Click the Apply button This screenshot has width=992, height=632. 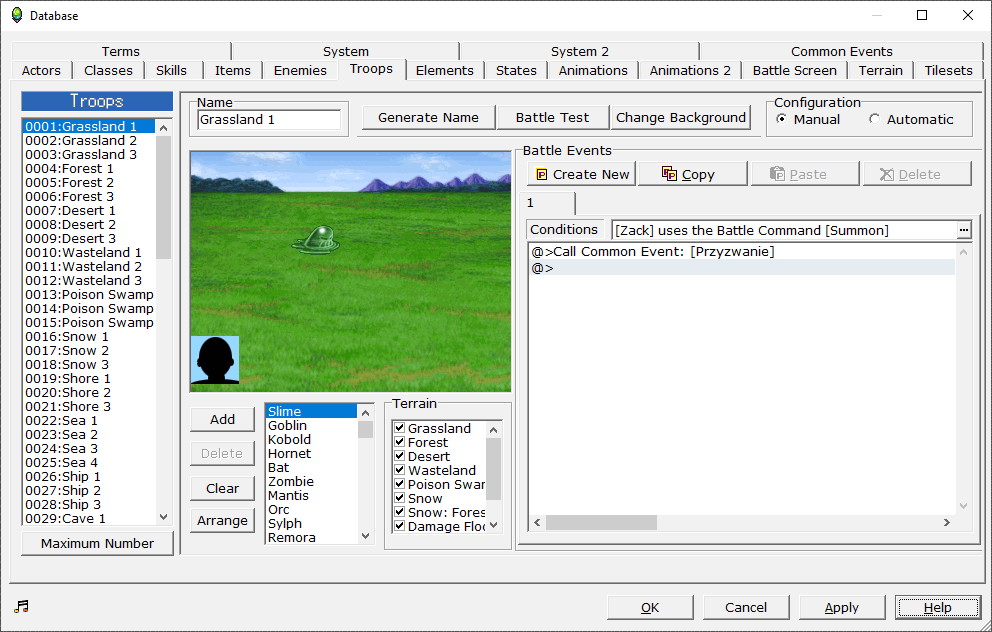coord(842,607)
